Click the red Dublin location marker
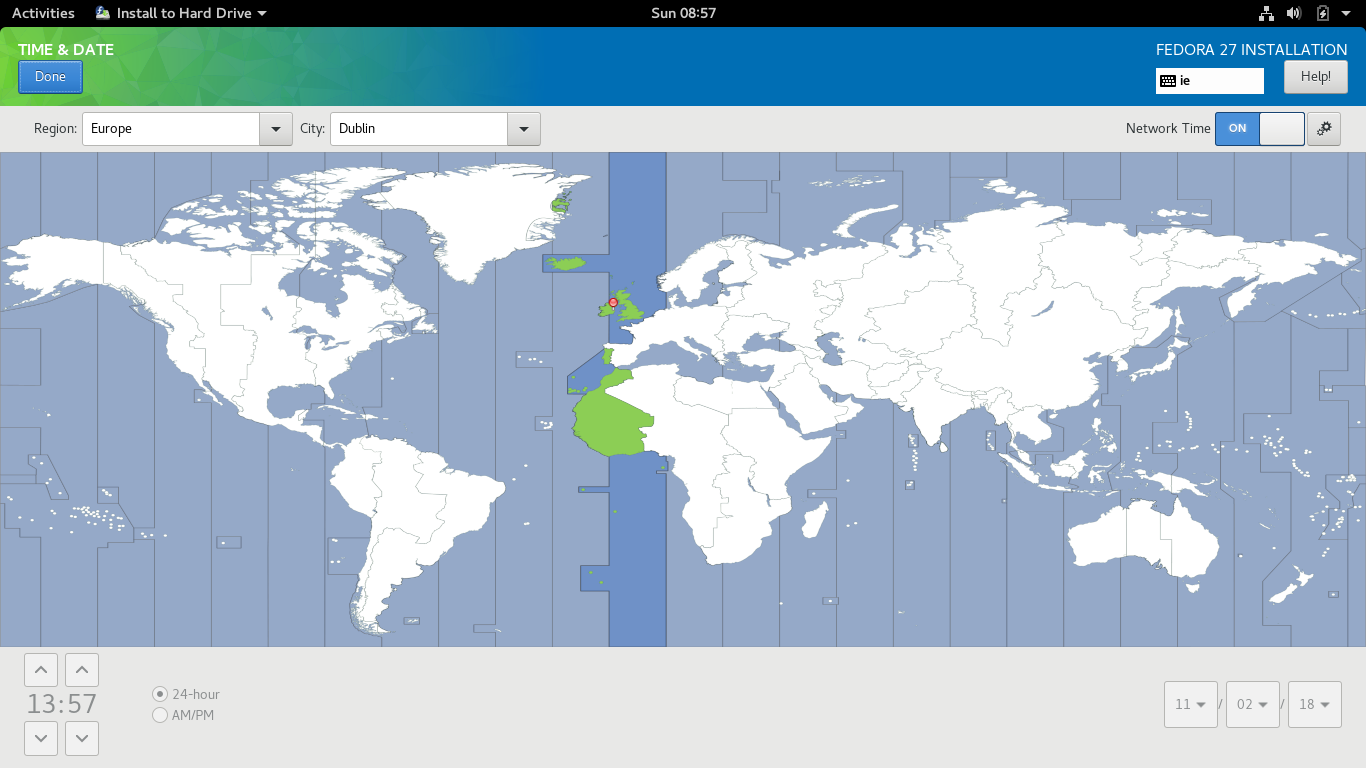 click(613, 302)
